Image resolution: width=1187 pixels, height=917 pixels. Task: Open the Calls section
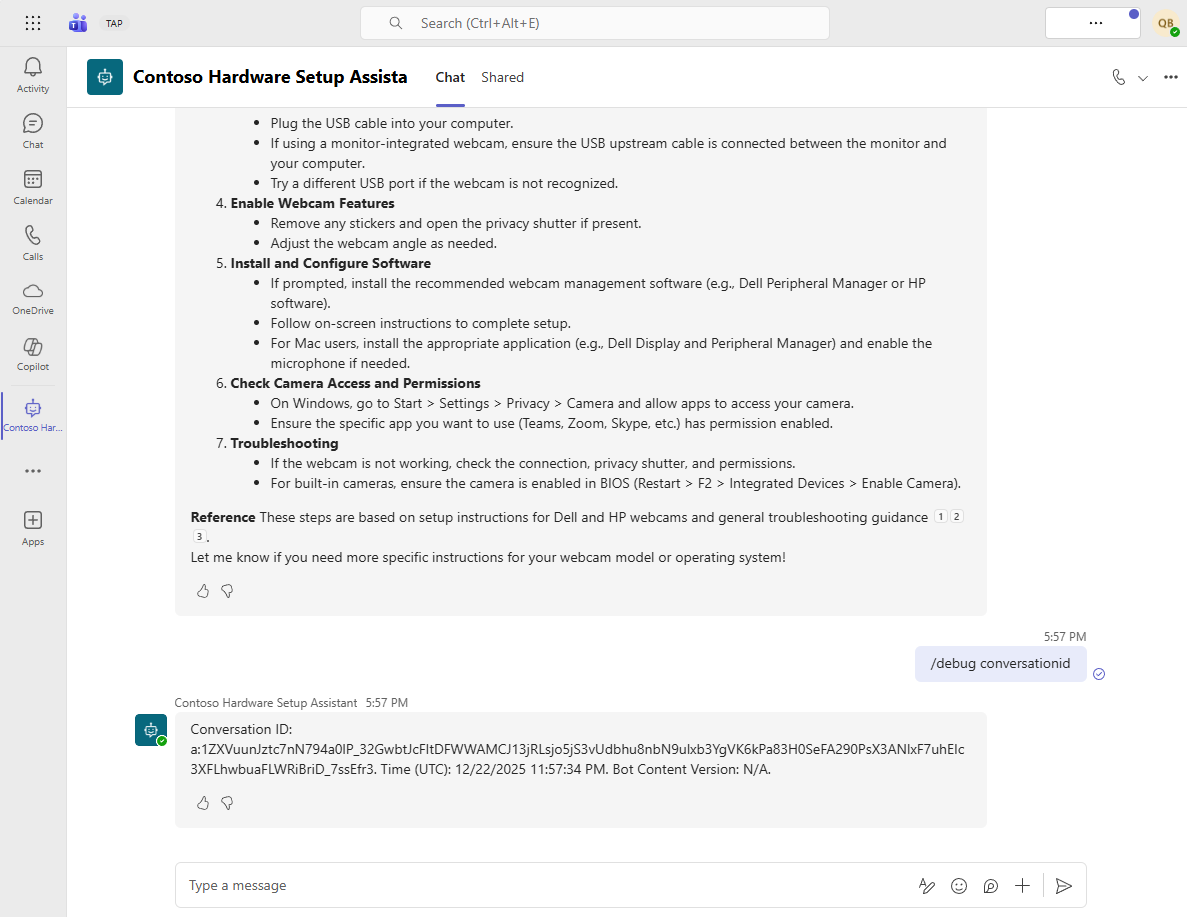coord(33,243)
